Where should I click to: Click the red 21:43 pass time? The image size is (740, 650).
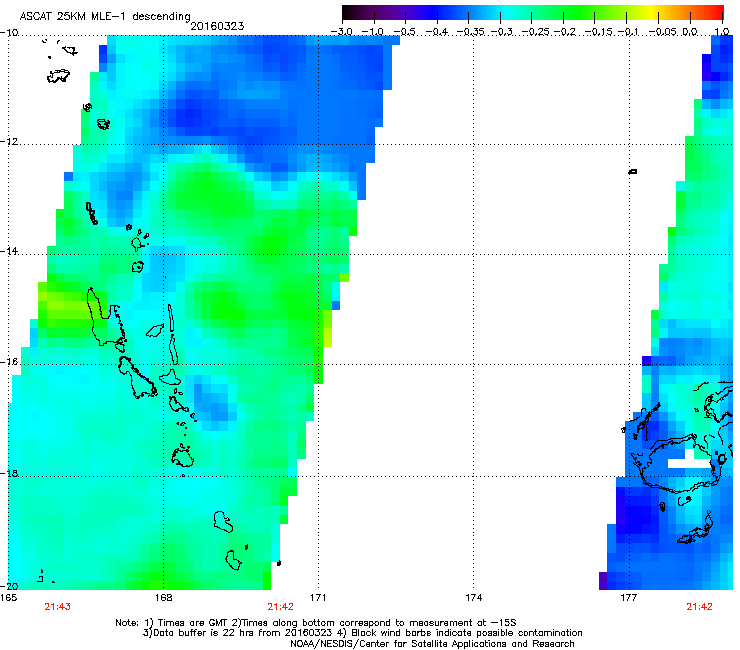[x=58, y=607]
